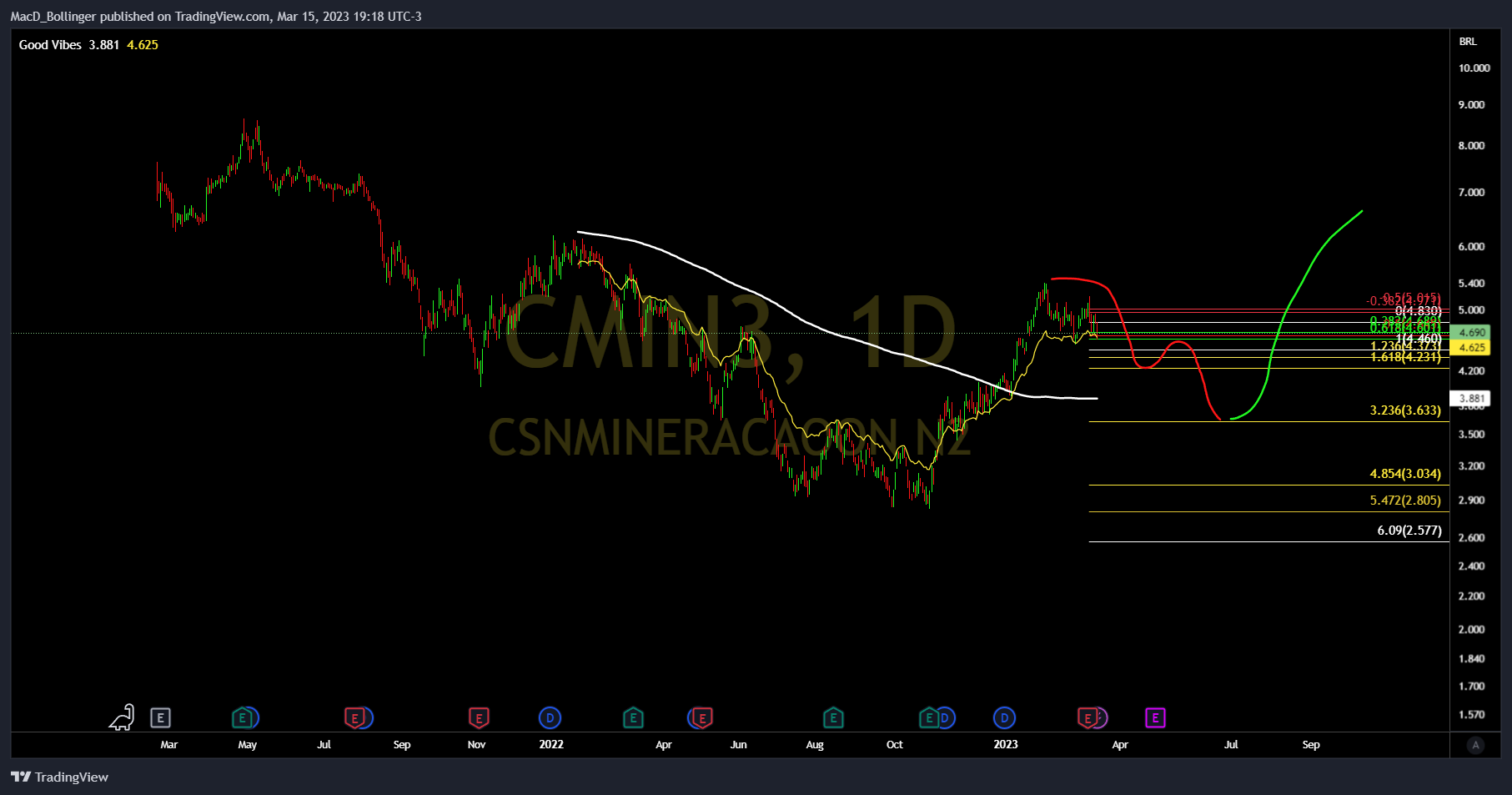This screenshot has height=795, width=1512.
Task: Click the 2023 label on the time axis
Action: click(1006, 745)
